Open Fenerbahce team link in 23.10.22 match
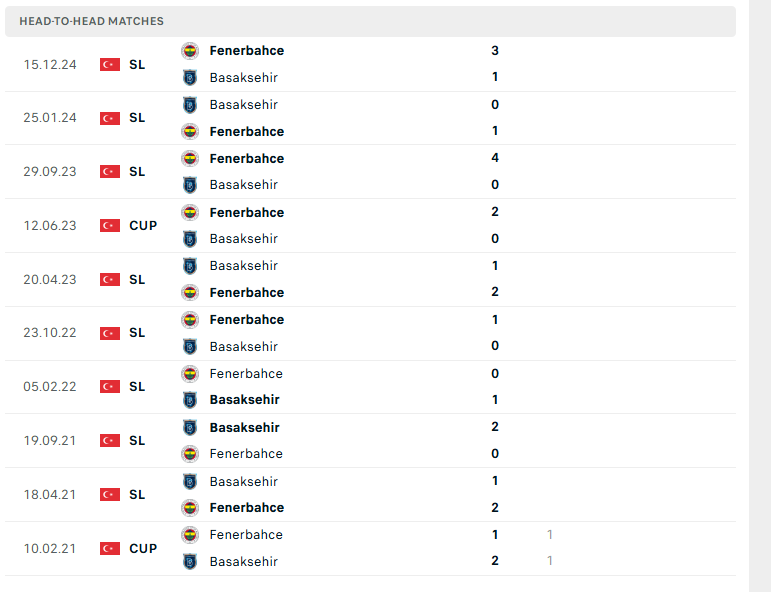 [247, 320]
